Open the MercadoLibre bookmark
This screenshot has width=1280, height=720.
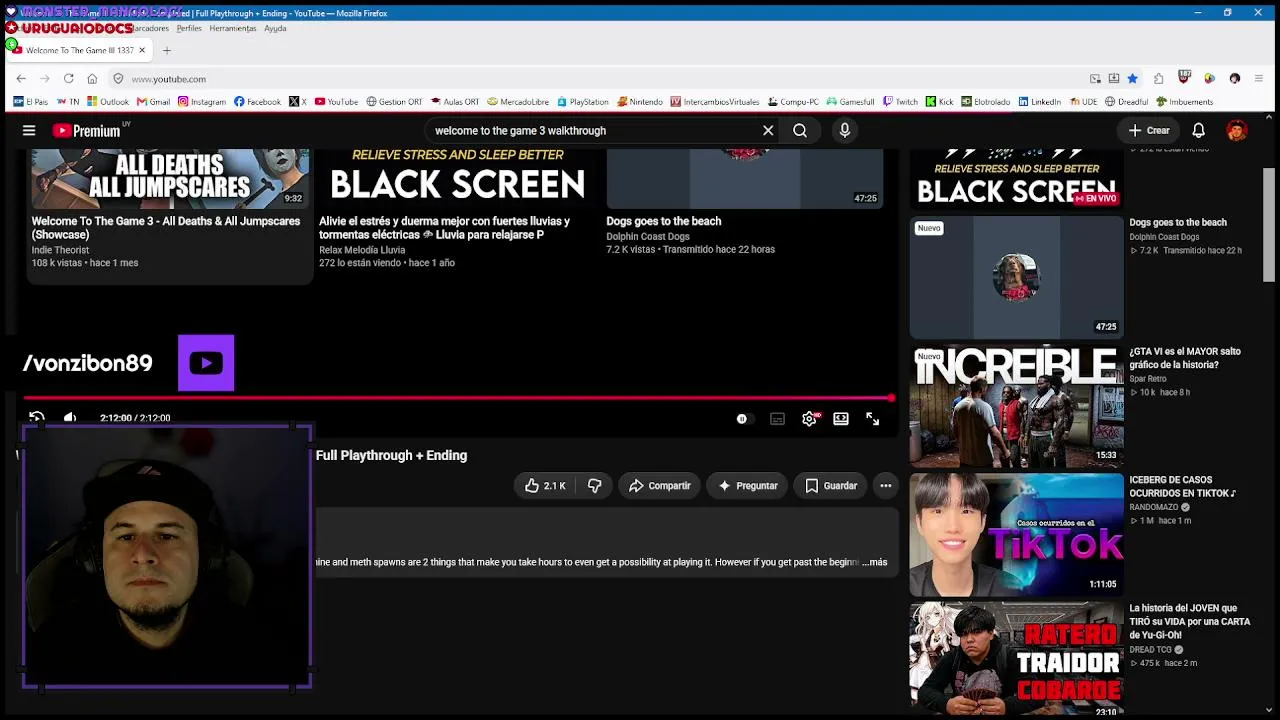click(518, 102)
